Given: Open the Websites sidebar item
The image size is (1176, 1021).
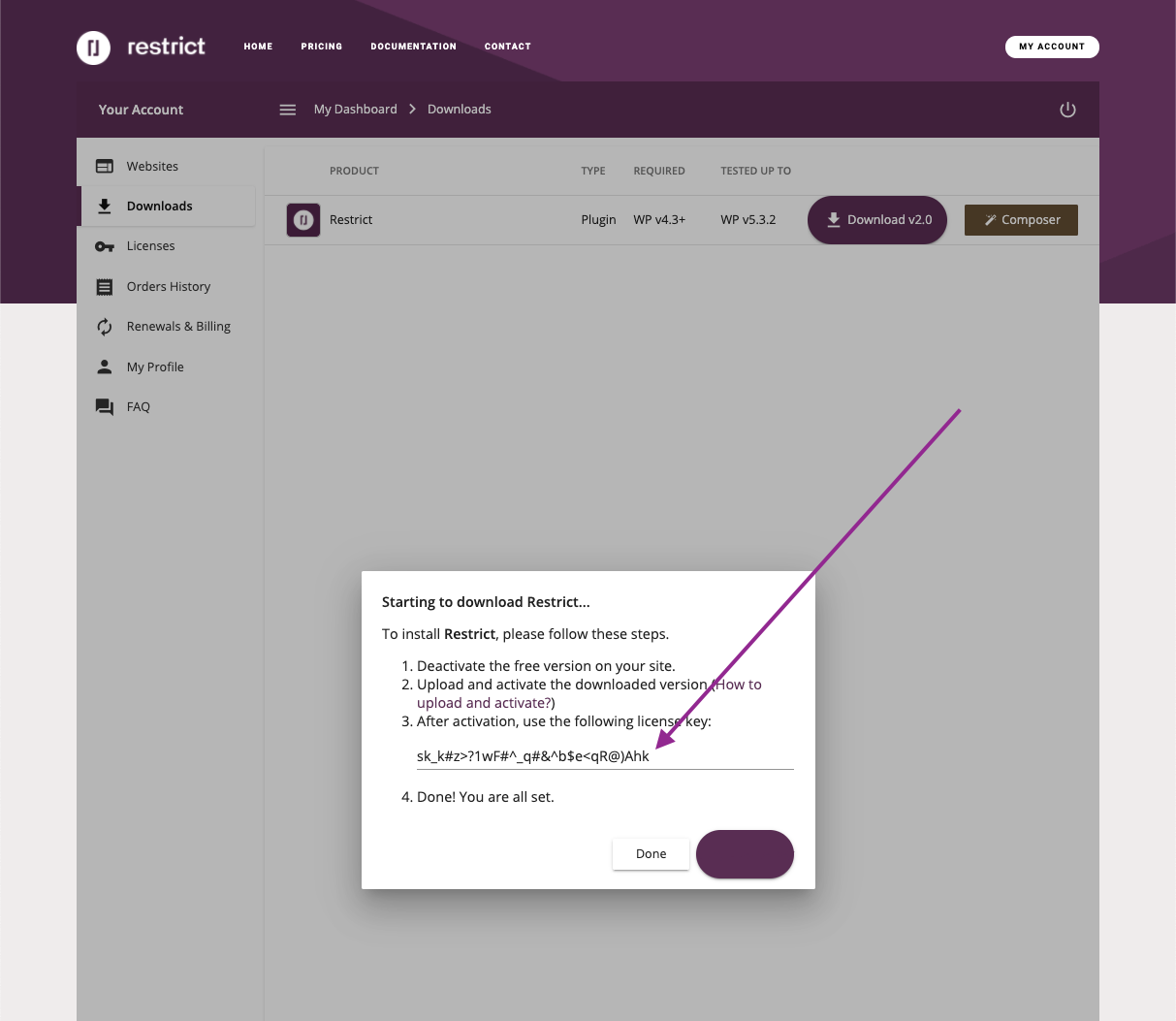Looking at the screenshot, I should [x=167, y=166].
